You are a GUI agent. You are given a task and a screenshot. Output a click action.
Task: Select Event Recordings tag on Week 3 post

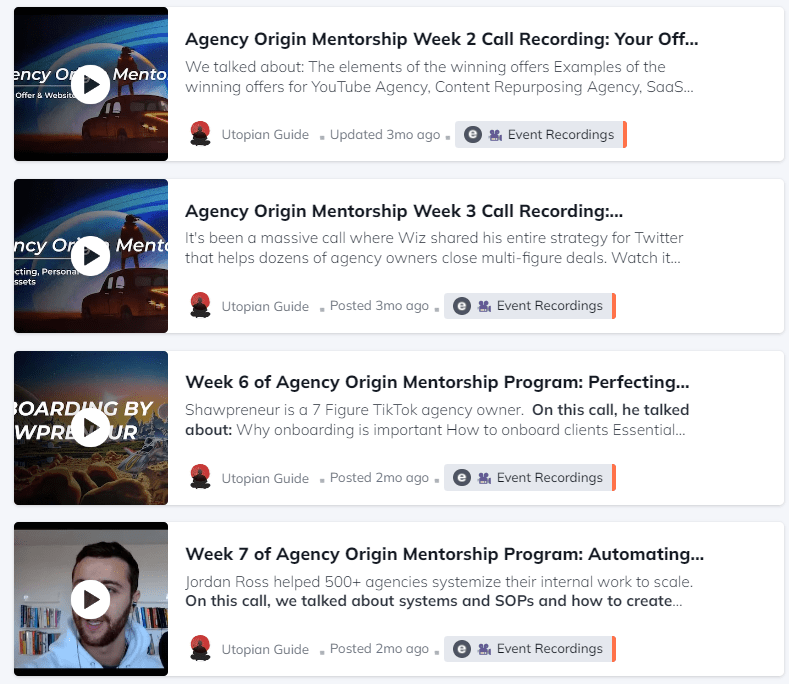pos(530,306)
